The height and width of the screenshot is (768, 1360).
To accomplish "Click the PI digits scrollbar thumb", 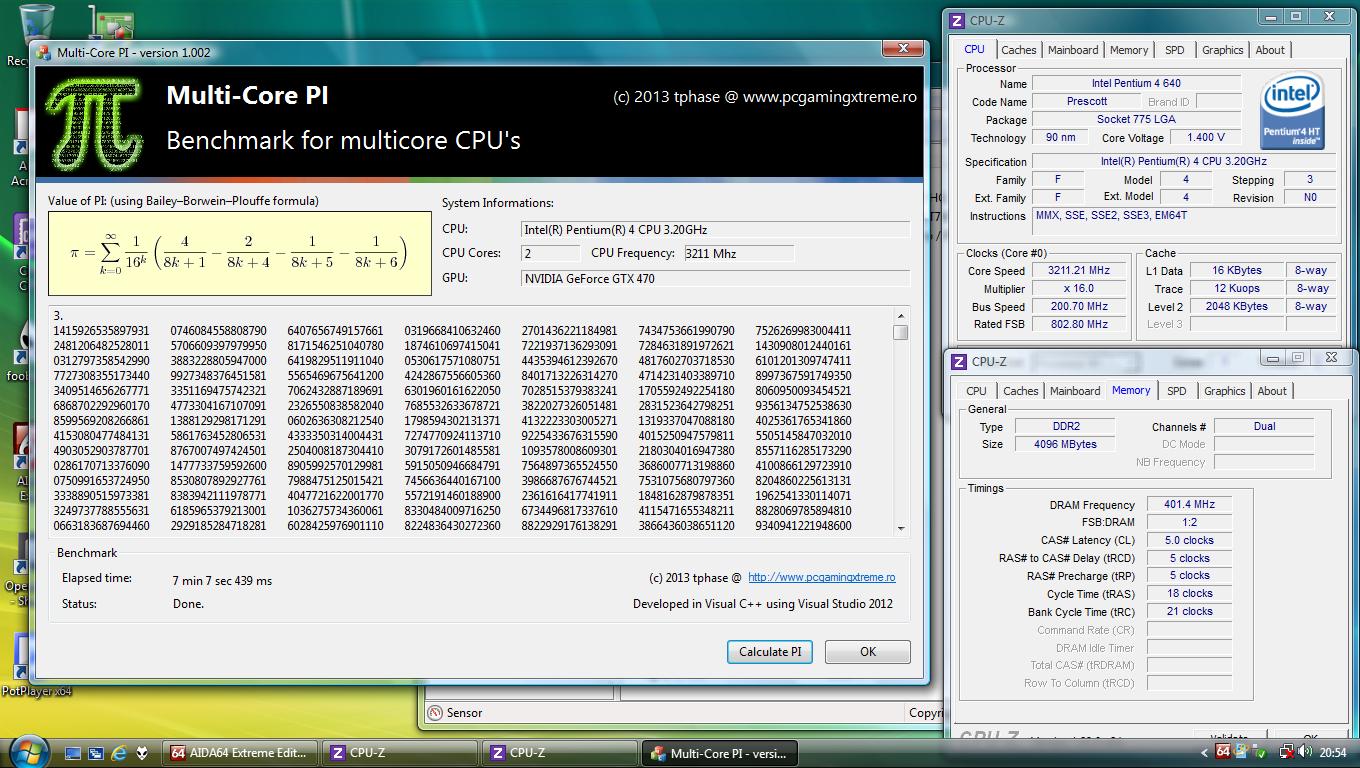I will [901, 332].
